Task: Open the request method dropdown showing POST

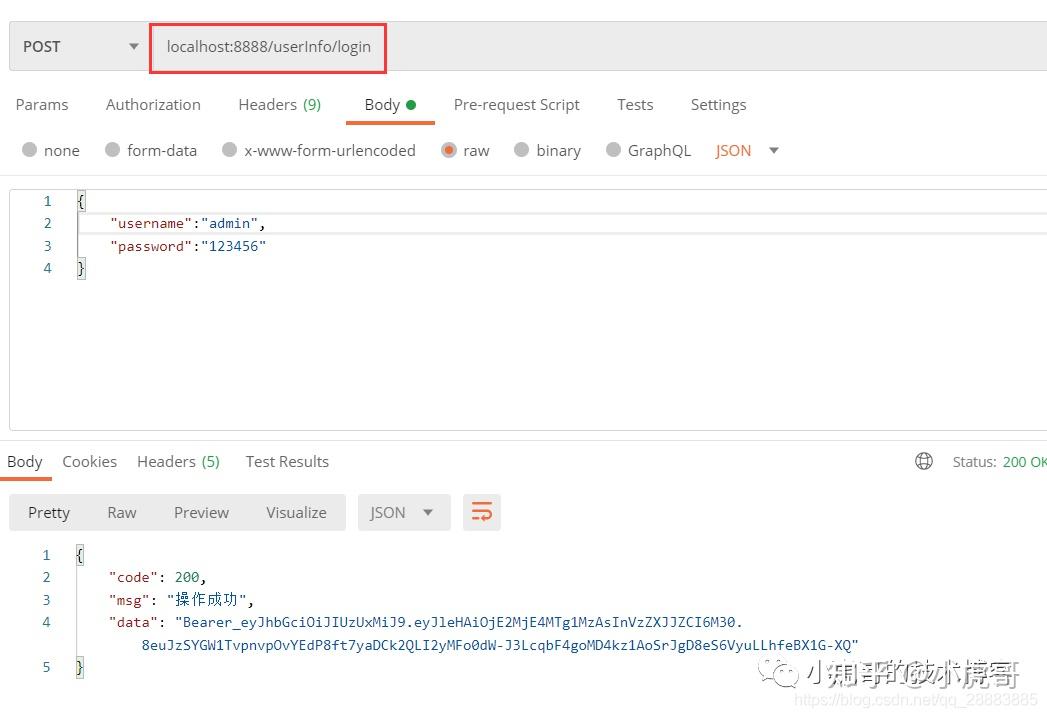Action: 75,46
